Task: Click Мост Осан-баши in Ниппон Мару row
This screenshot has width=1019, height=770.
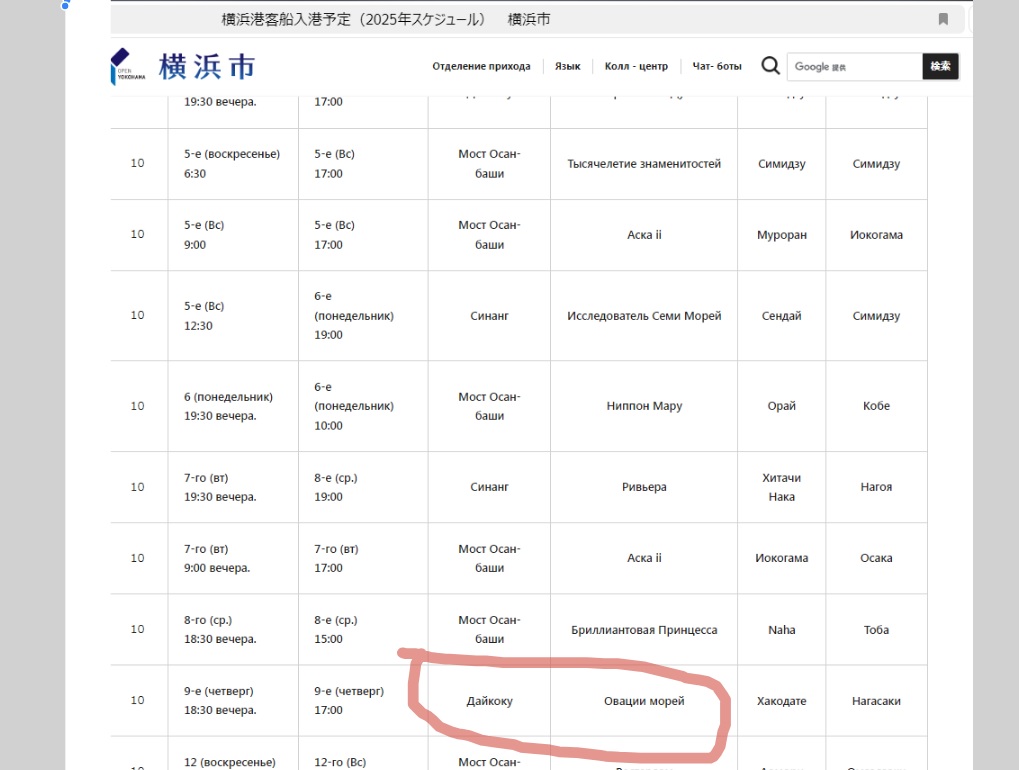Action: pyautogui.click(x=489, y=405)
